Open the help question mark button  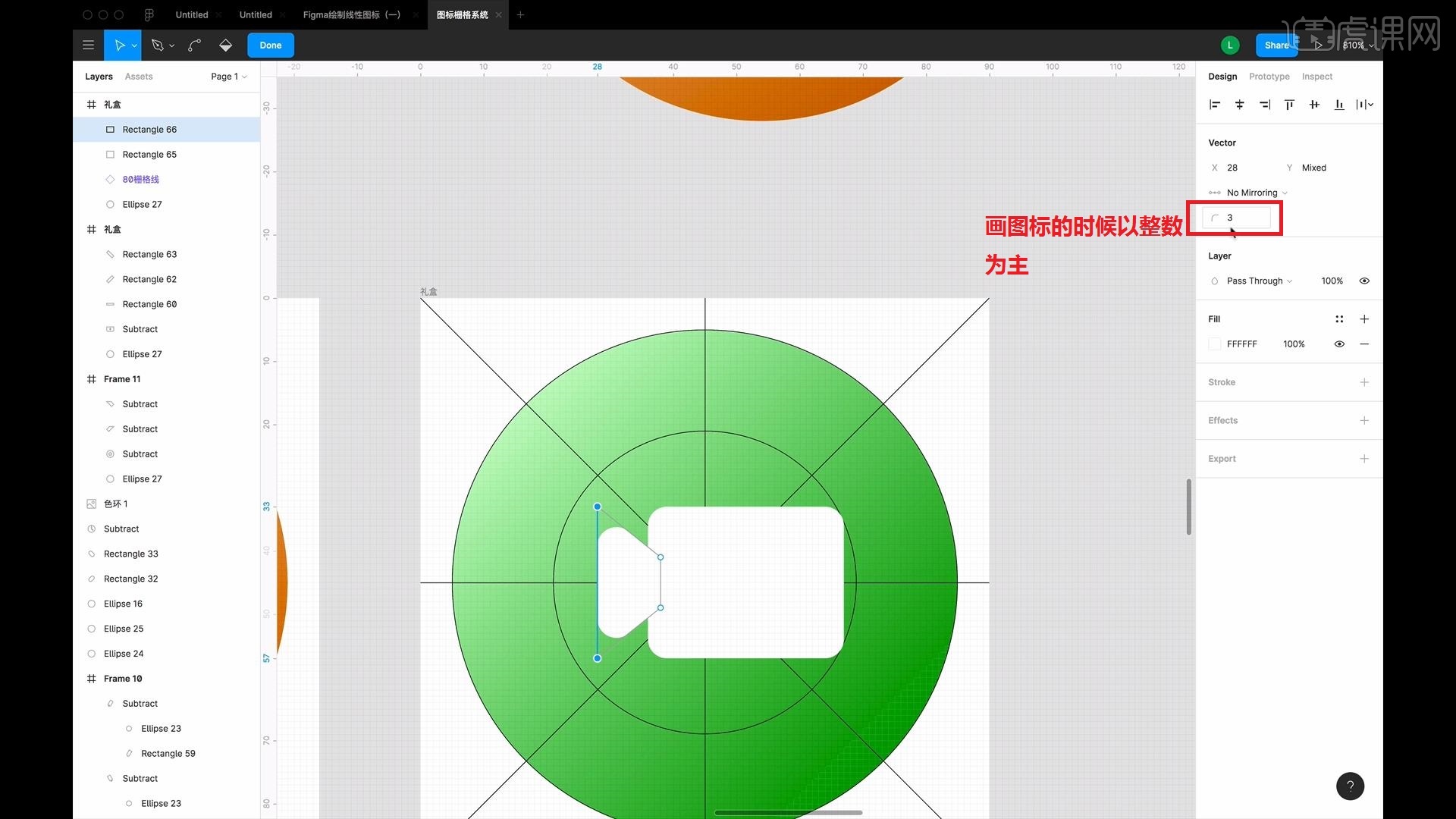coord(1350,786)
